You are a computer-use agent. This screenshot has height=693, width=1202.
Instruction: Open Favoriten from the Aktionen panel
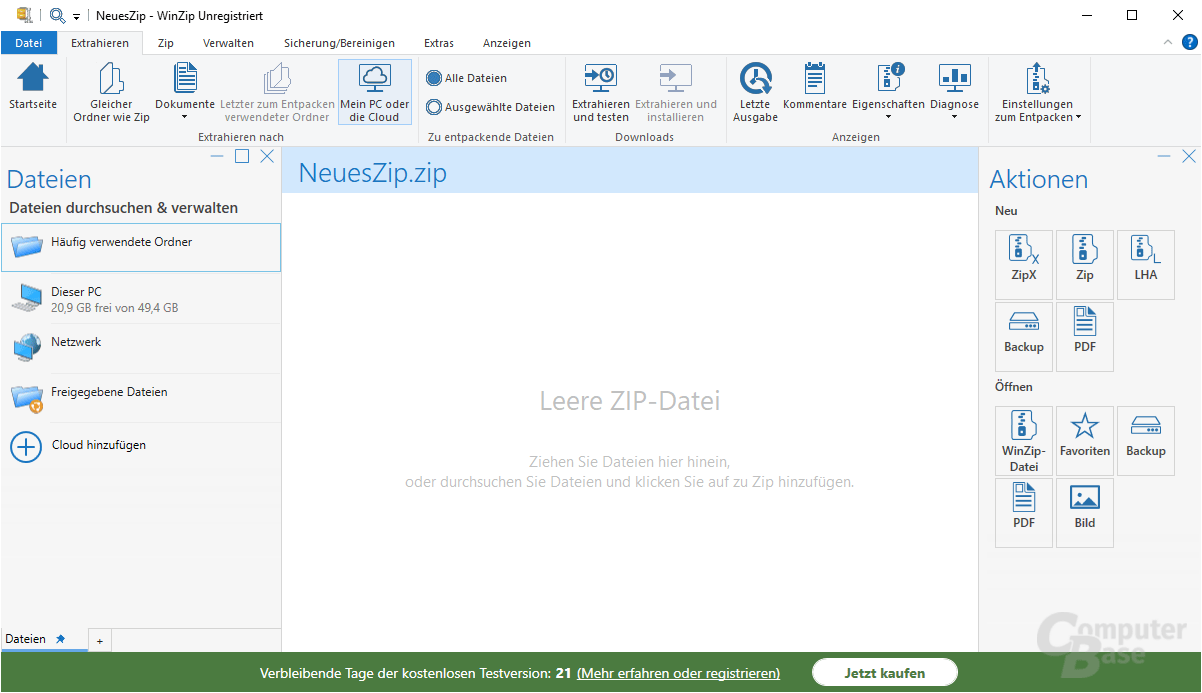pos(1084,440)
